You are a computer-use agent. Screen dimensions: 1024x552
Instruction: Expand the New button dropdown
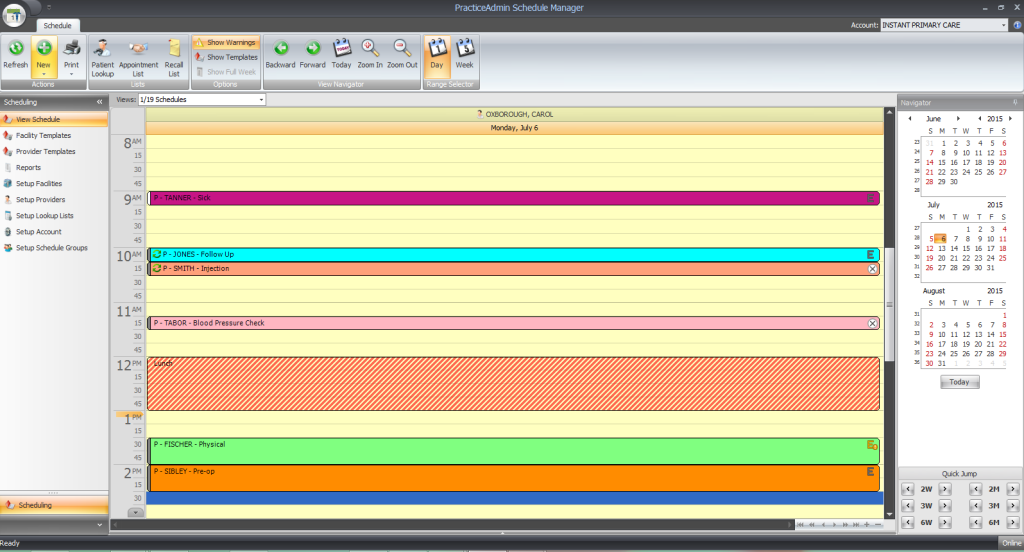click(x=44, y=73)
